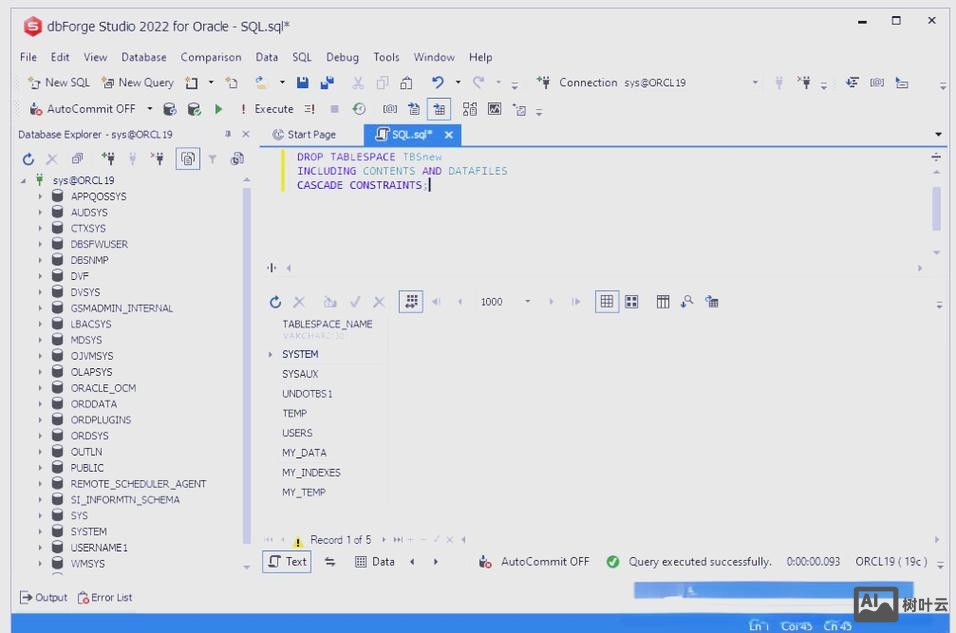Toggle grid view mode in results toolbar
This screenshot has height=633, width=956.
[606, 302]
